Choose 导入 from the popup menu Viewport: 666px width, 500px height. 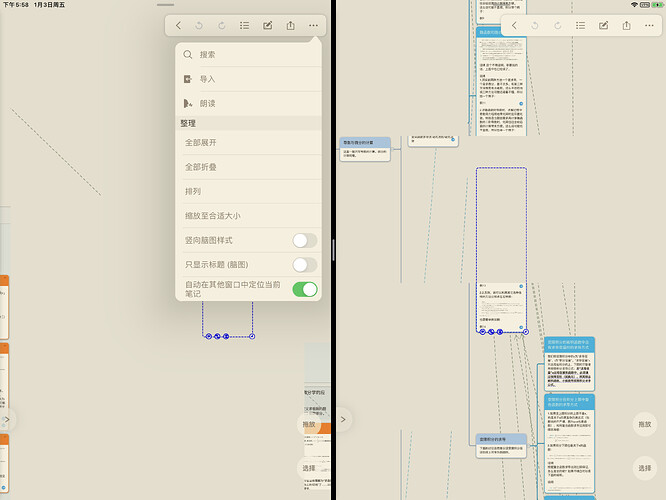point(248,79)
